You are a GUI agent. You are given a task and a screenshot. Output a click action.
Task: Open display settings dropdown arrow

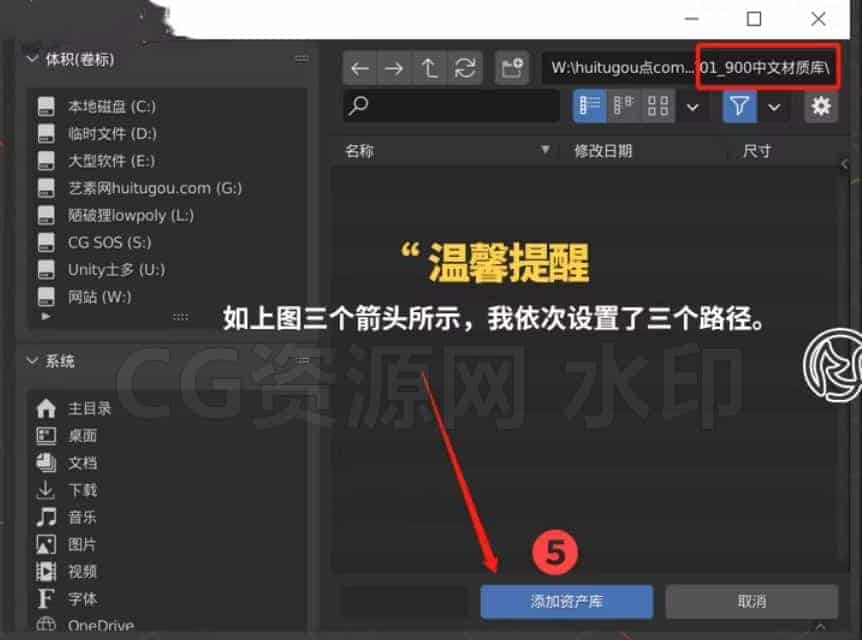tap(693, 106)
